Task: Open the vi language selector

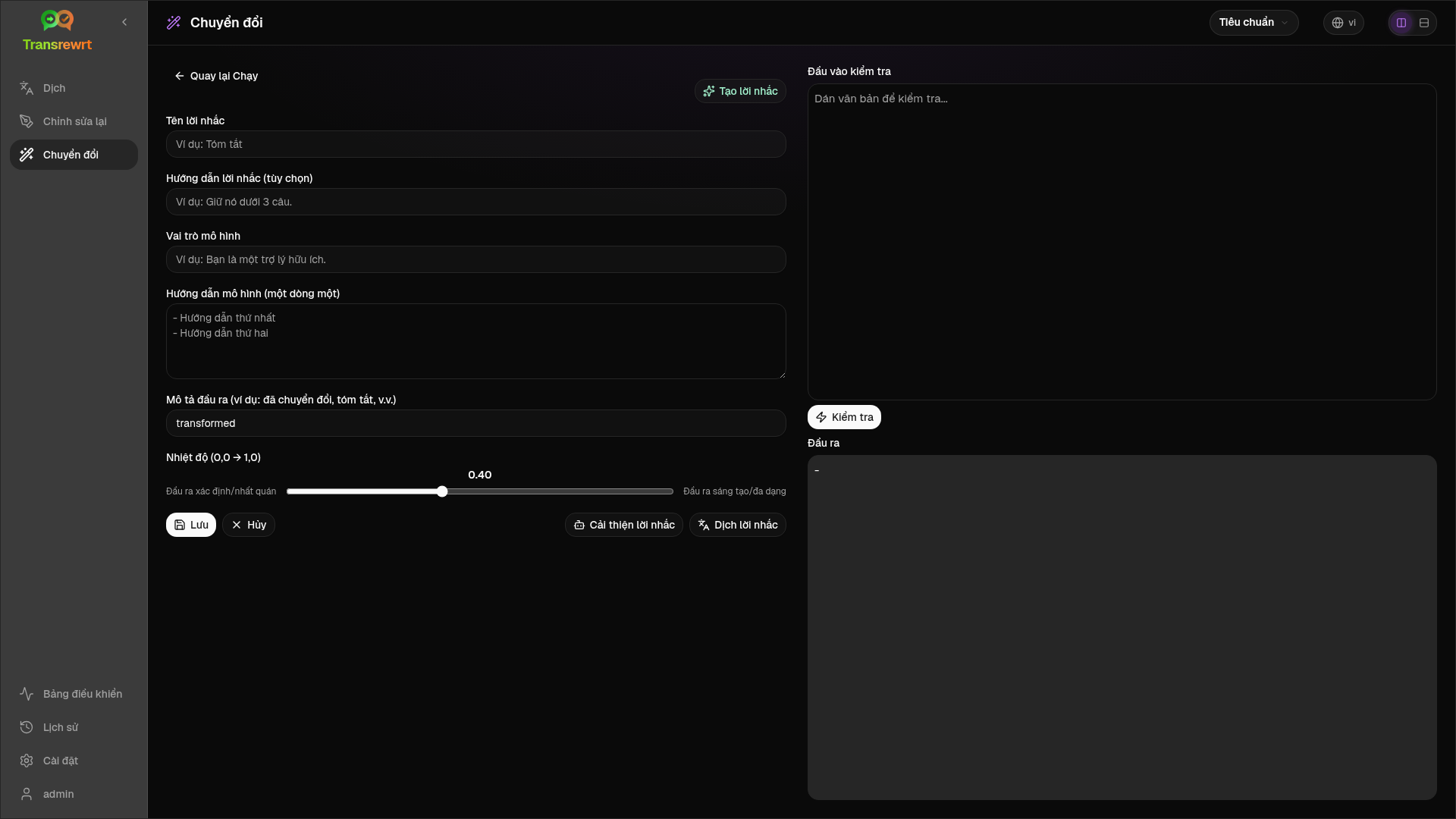Action: (1343, 23)
